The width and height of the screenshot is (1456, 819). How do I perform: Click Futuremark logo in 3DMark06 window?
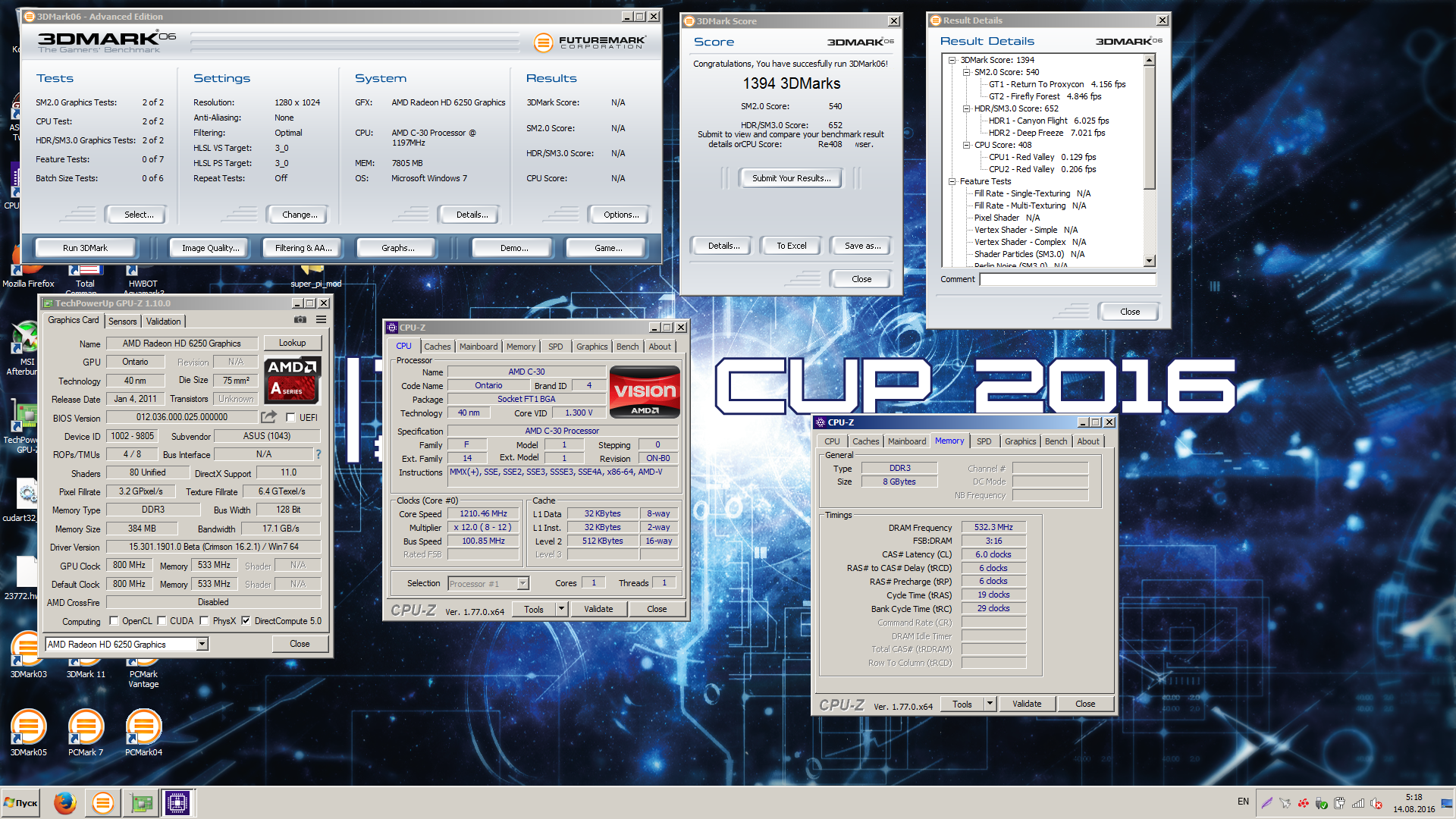click(590, 42)
